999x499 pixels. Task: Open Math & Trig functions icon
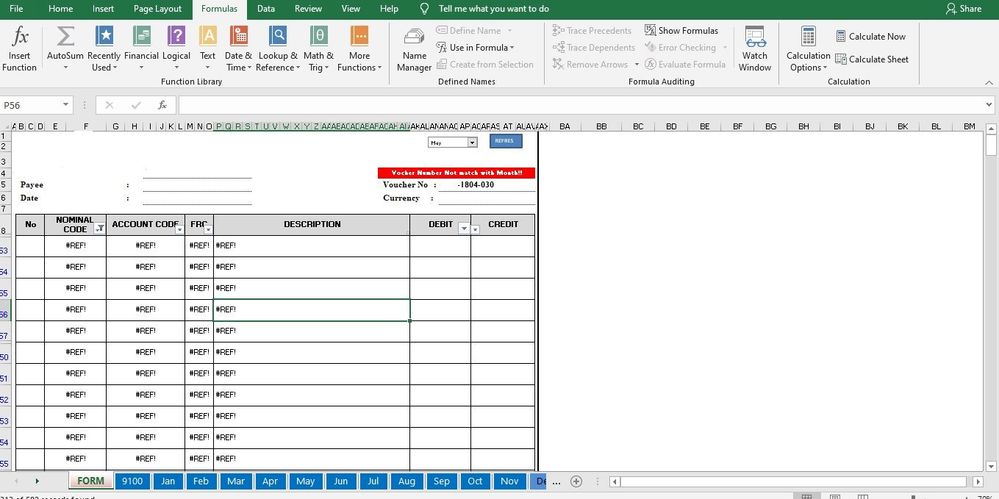pos(319,37)
